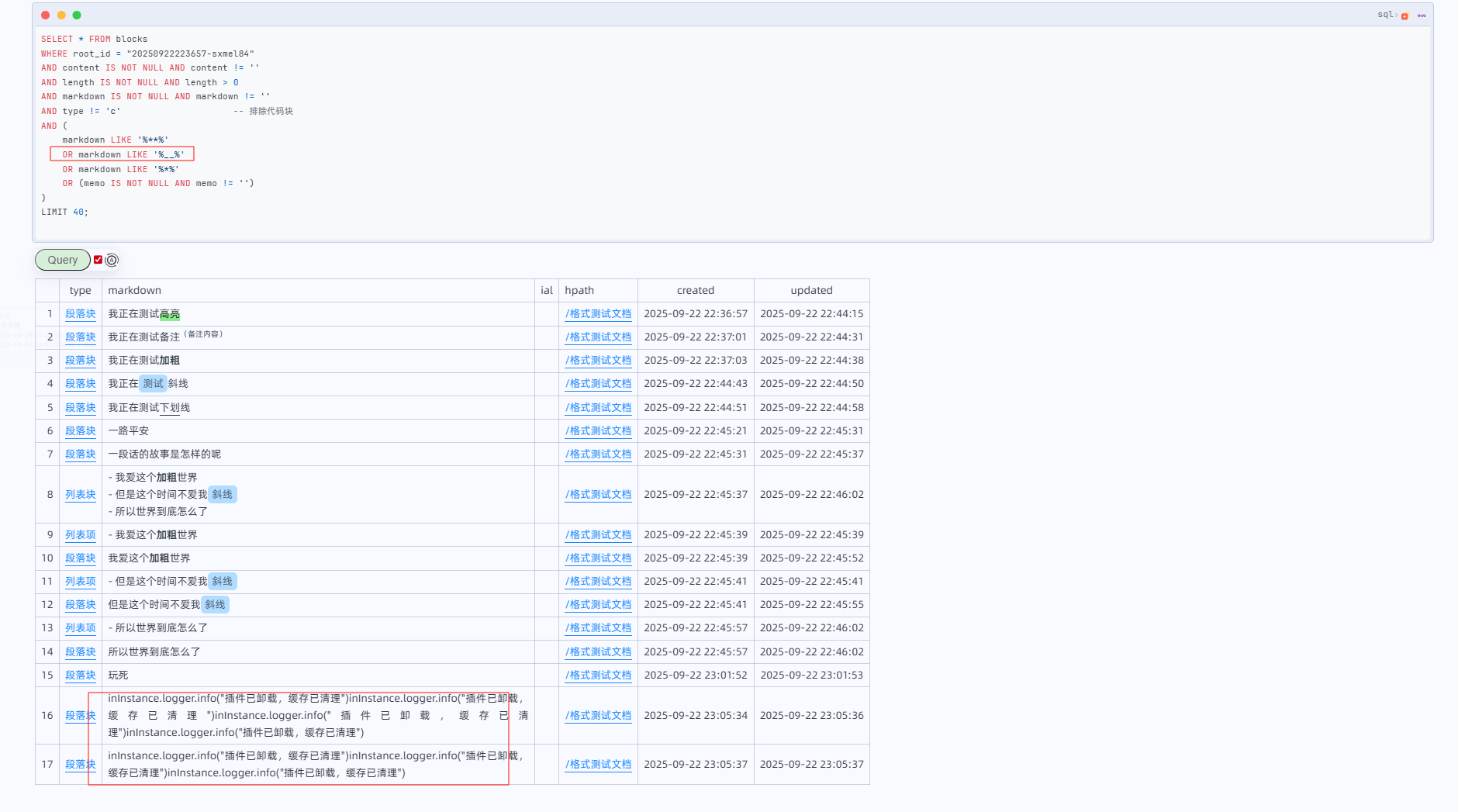Click the created column header
This screenshot has height=812, width=1458.
point(696,291)
